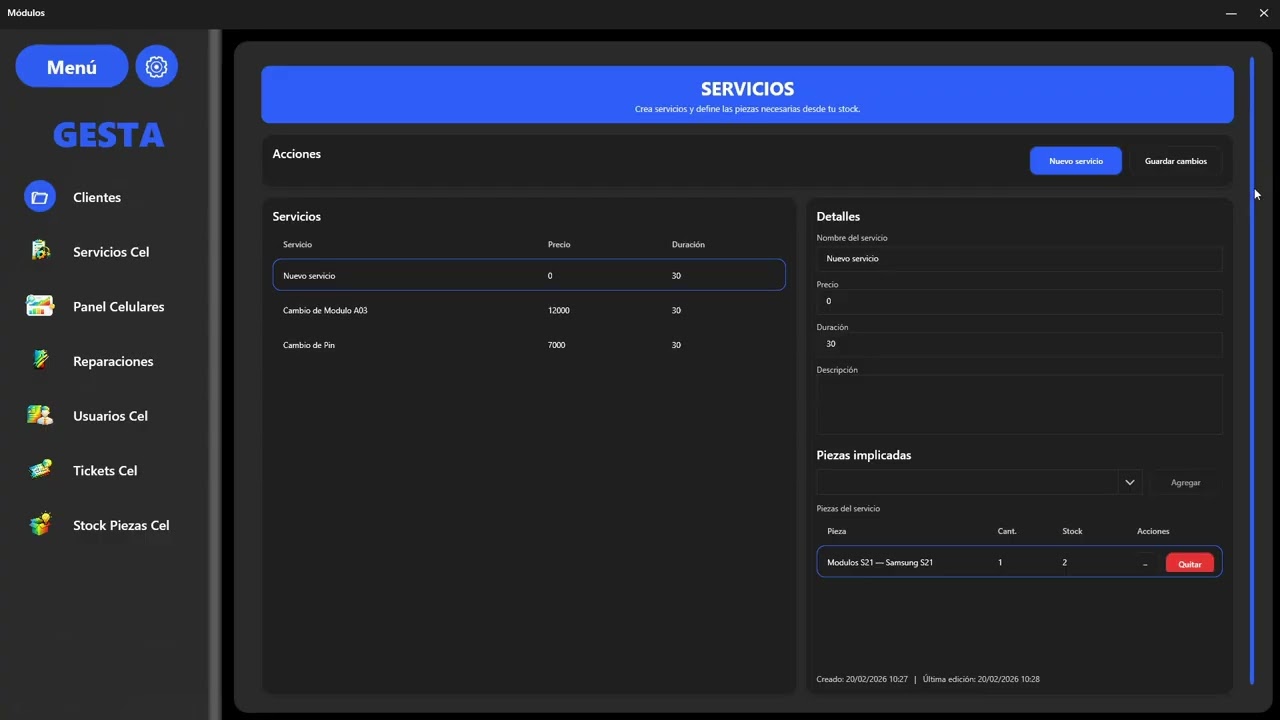Image resolution: width=1280 pixels, height=720 pixels.
Task: Select the Clientes folder icon
Action: [x=40, y=197]
